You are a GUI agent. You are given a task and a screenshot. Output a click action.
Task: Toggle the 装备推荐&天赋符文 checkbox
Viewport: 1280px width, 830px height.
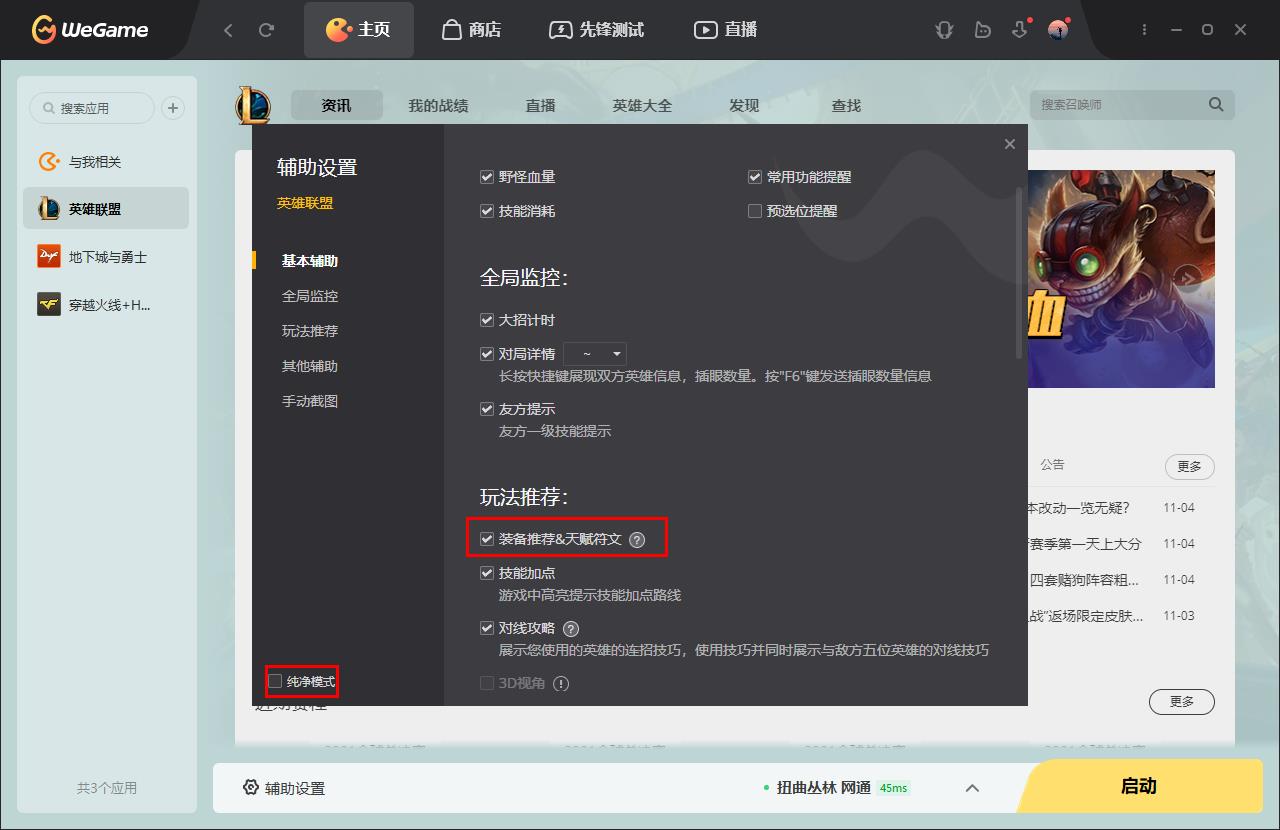(487, 539)
